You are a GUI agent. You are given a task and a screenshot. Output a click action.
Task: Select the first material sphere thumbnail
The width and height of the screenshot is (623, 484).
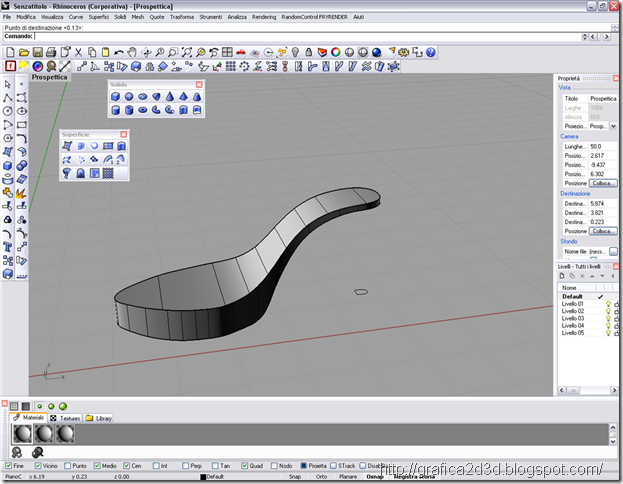22,434
